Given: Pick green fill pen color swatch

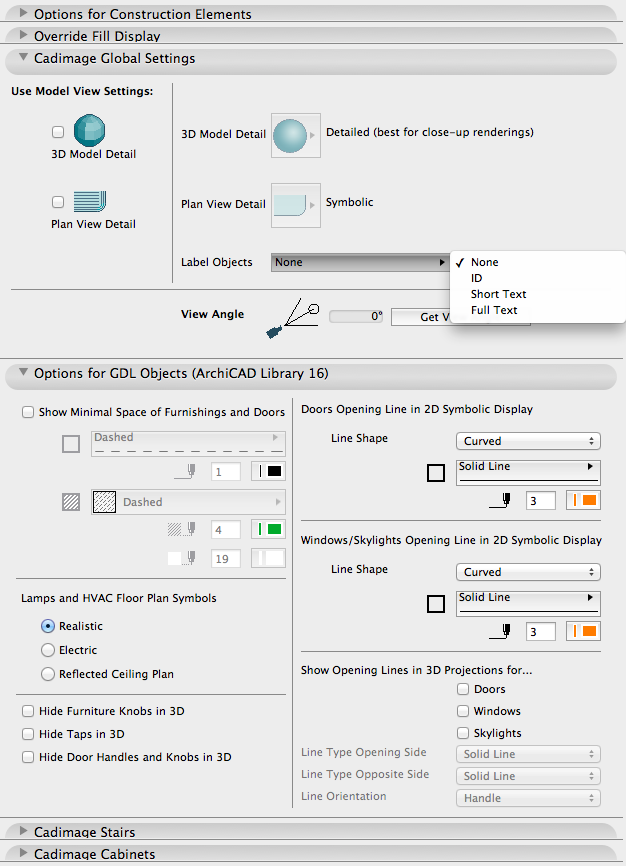Looking at the screenshot, I should pyautogui.click(x=269, y=530).
